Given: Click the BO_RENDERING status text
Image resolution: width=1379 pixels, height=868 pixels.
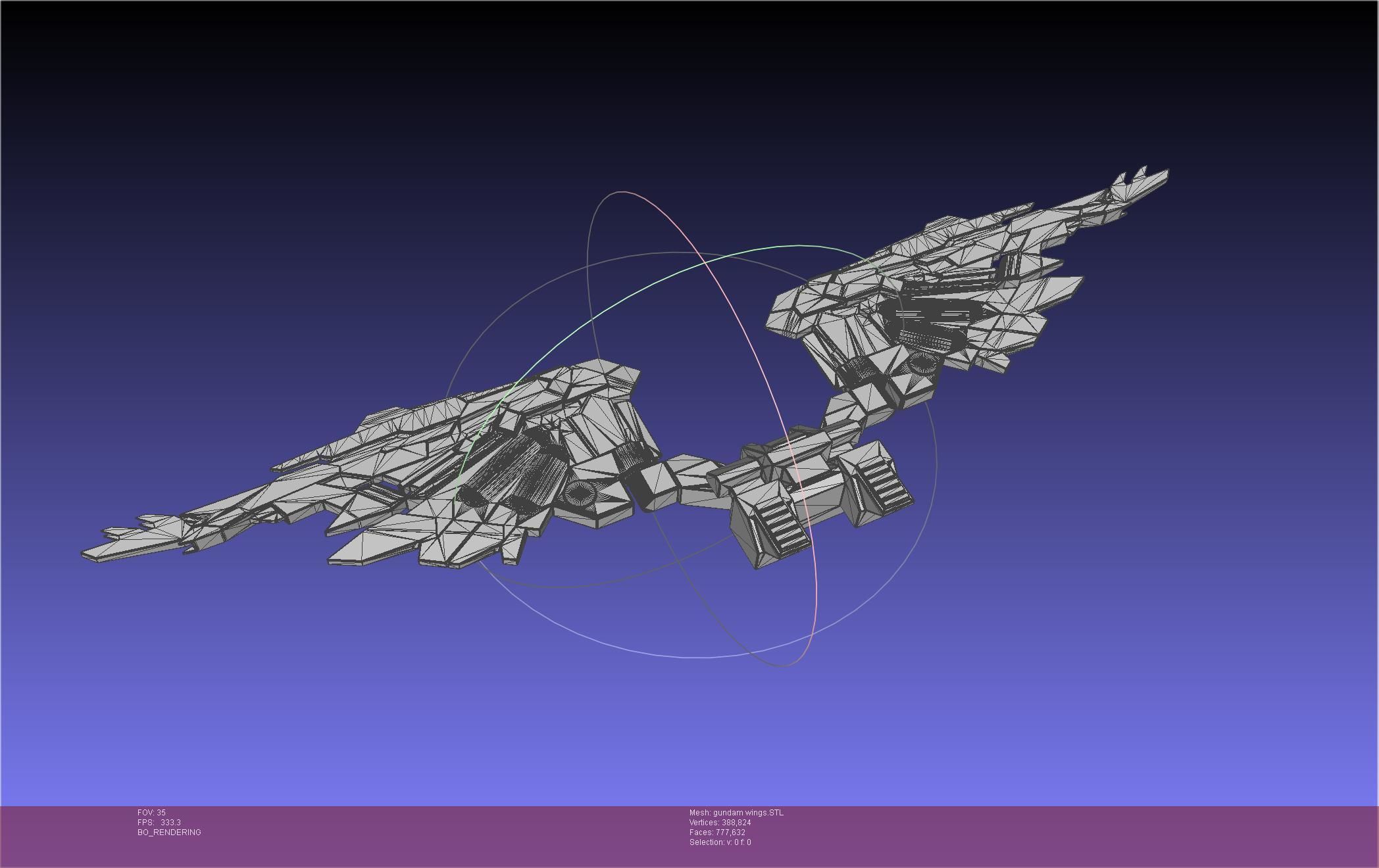Looking at the screenshot, I should coord(169,832).
